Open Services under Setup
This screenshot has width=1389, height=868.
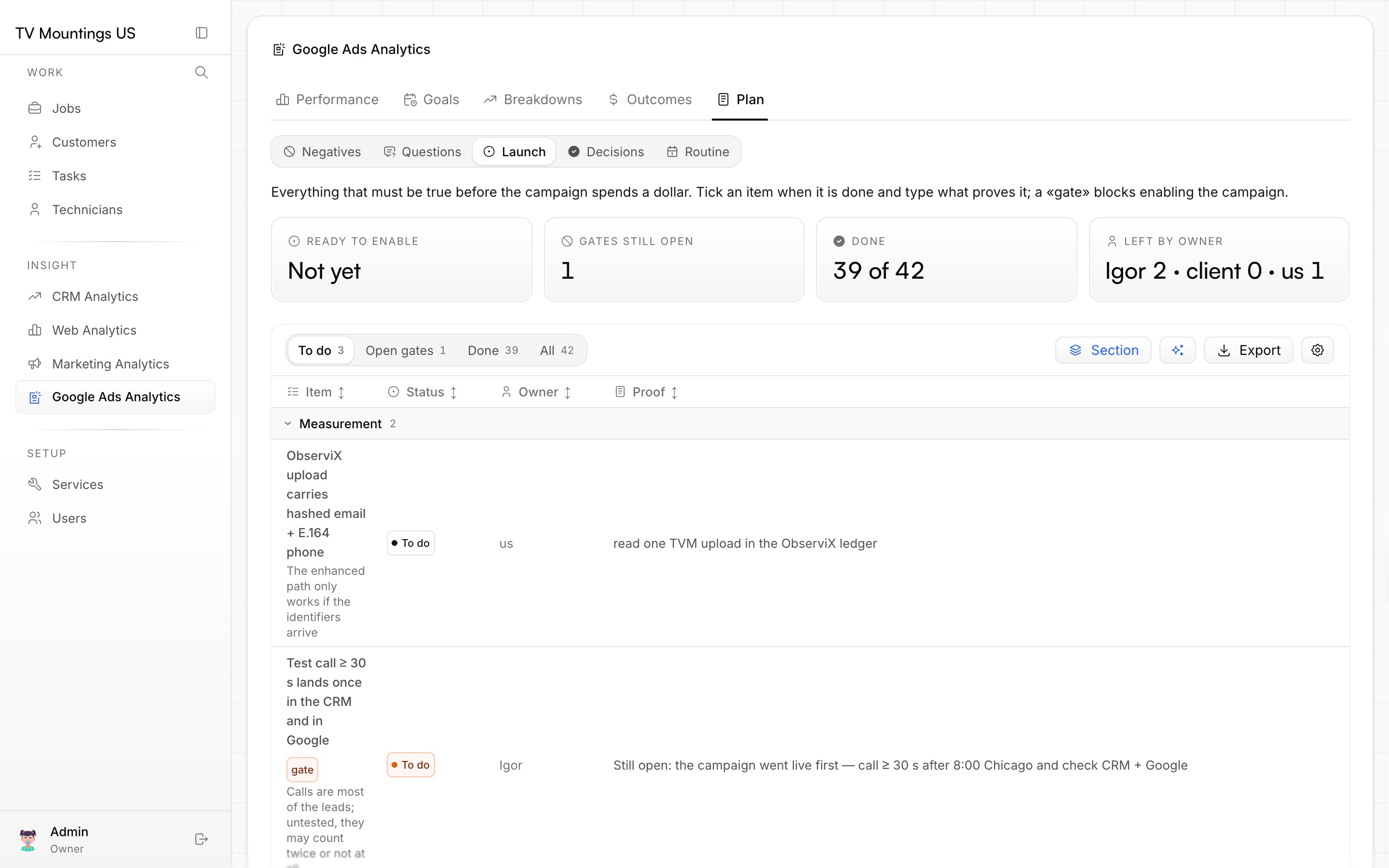[115, 485]
